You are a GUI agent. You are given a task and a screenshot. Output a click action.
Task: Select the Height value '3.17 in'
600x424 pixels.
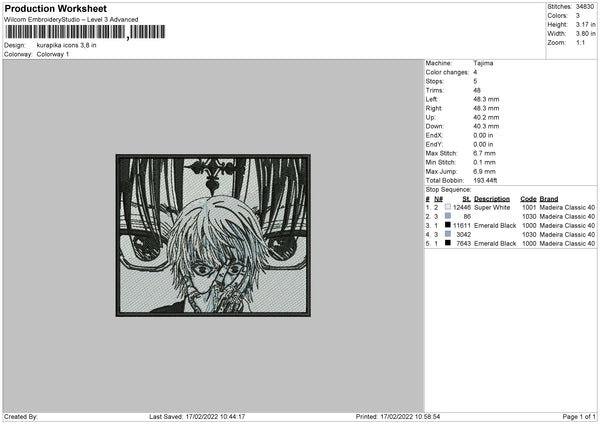(585, 24)
